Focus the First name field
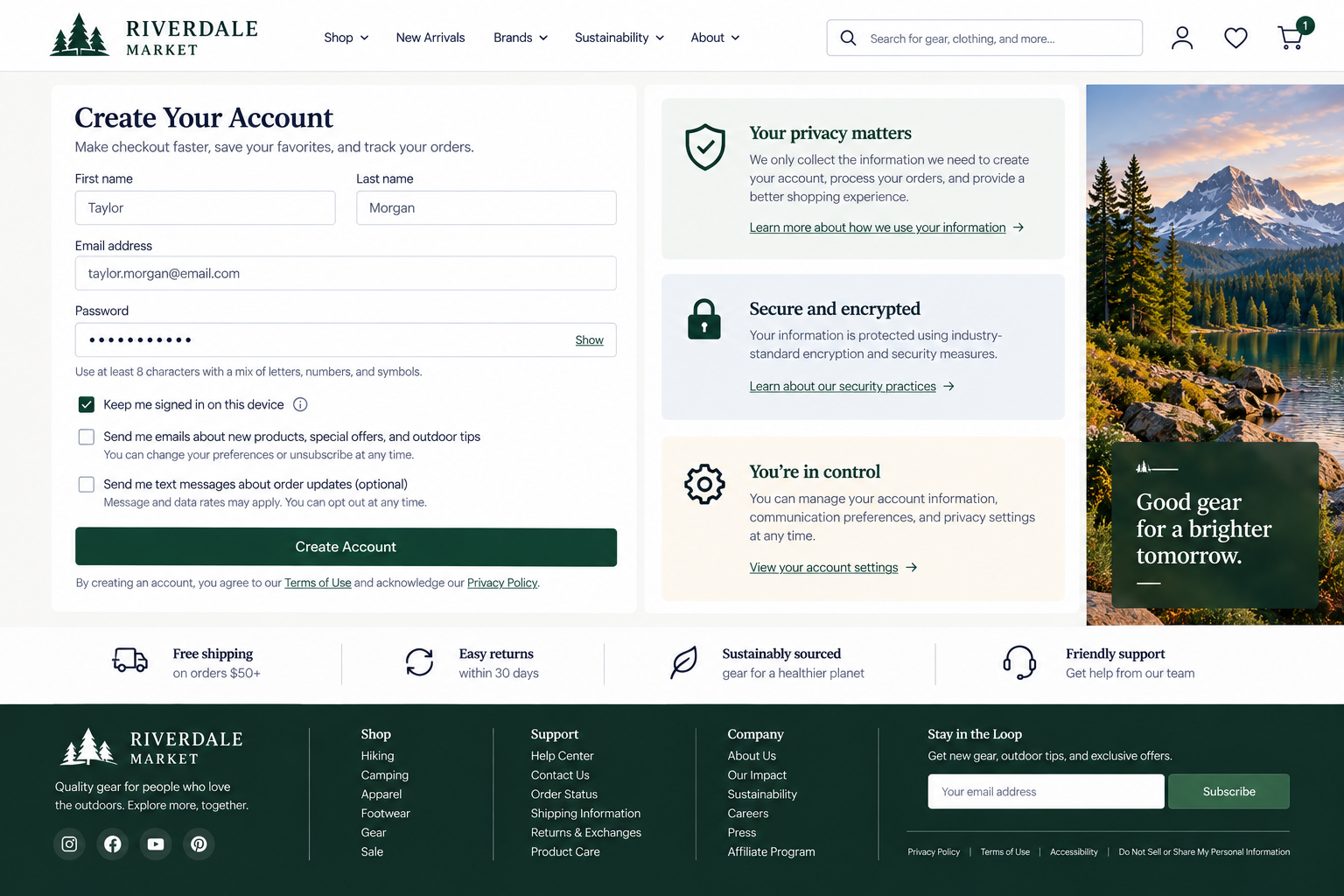Viewport: 1344px width, 896px height. tap(206, 207)
